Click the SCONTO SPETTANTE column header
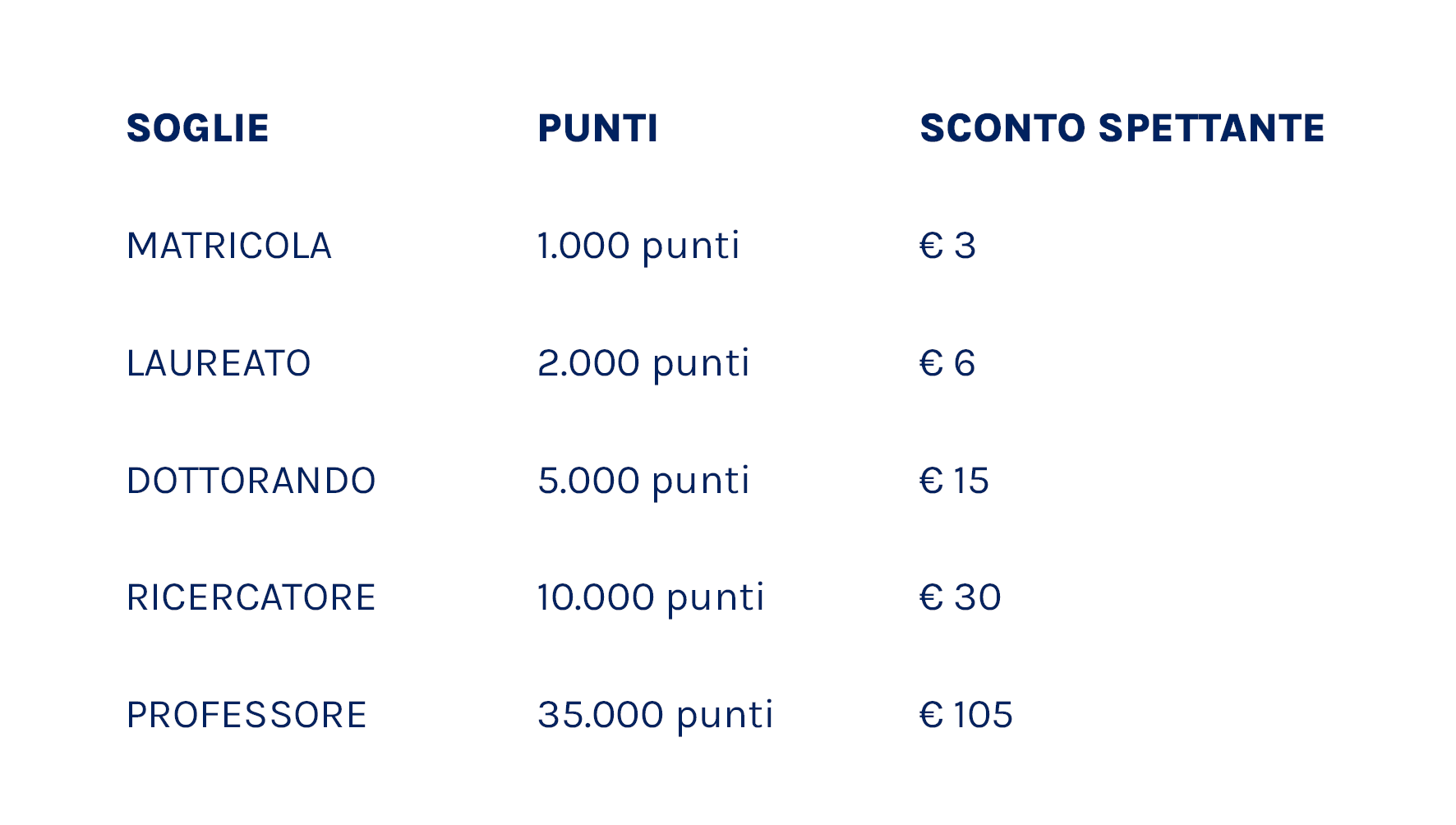1456x825 pixels. (1122, 128)
